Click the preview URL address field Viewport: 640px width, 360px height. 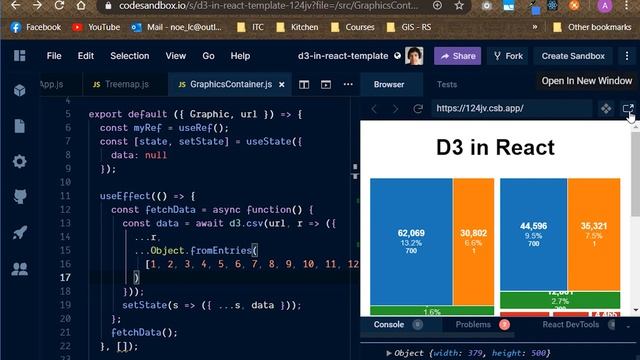click(512, 109)
